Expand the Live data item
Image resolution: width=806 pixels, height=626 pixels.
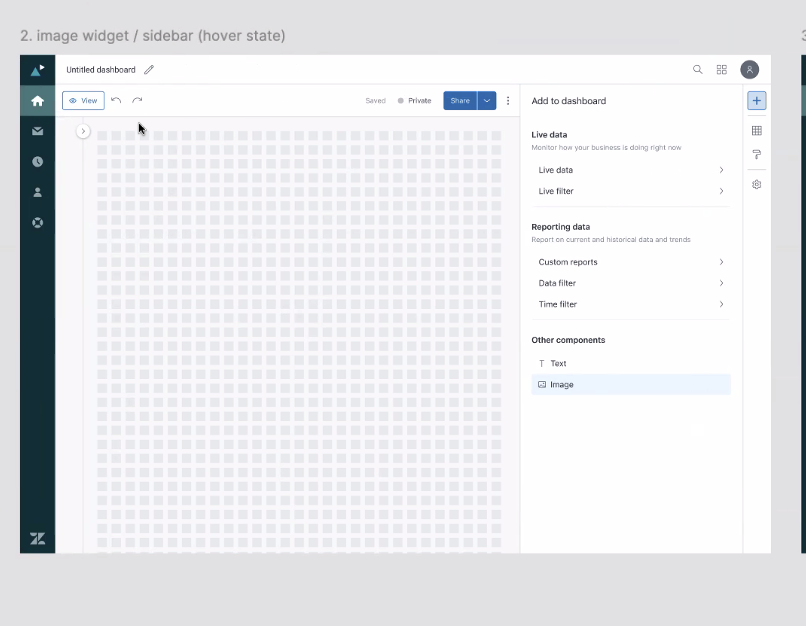pyautogui.click(x=630, y=170)
